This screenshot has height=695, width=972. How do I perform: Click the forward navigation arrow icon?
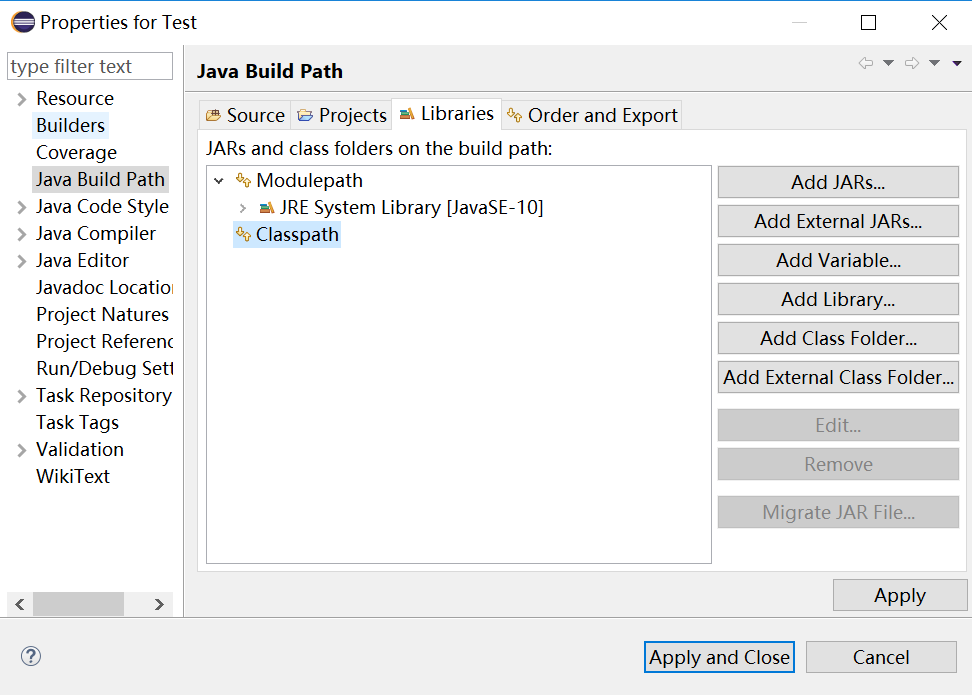point(911,64)
